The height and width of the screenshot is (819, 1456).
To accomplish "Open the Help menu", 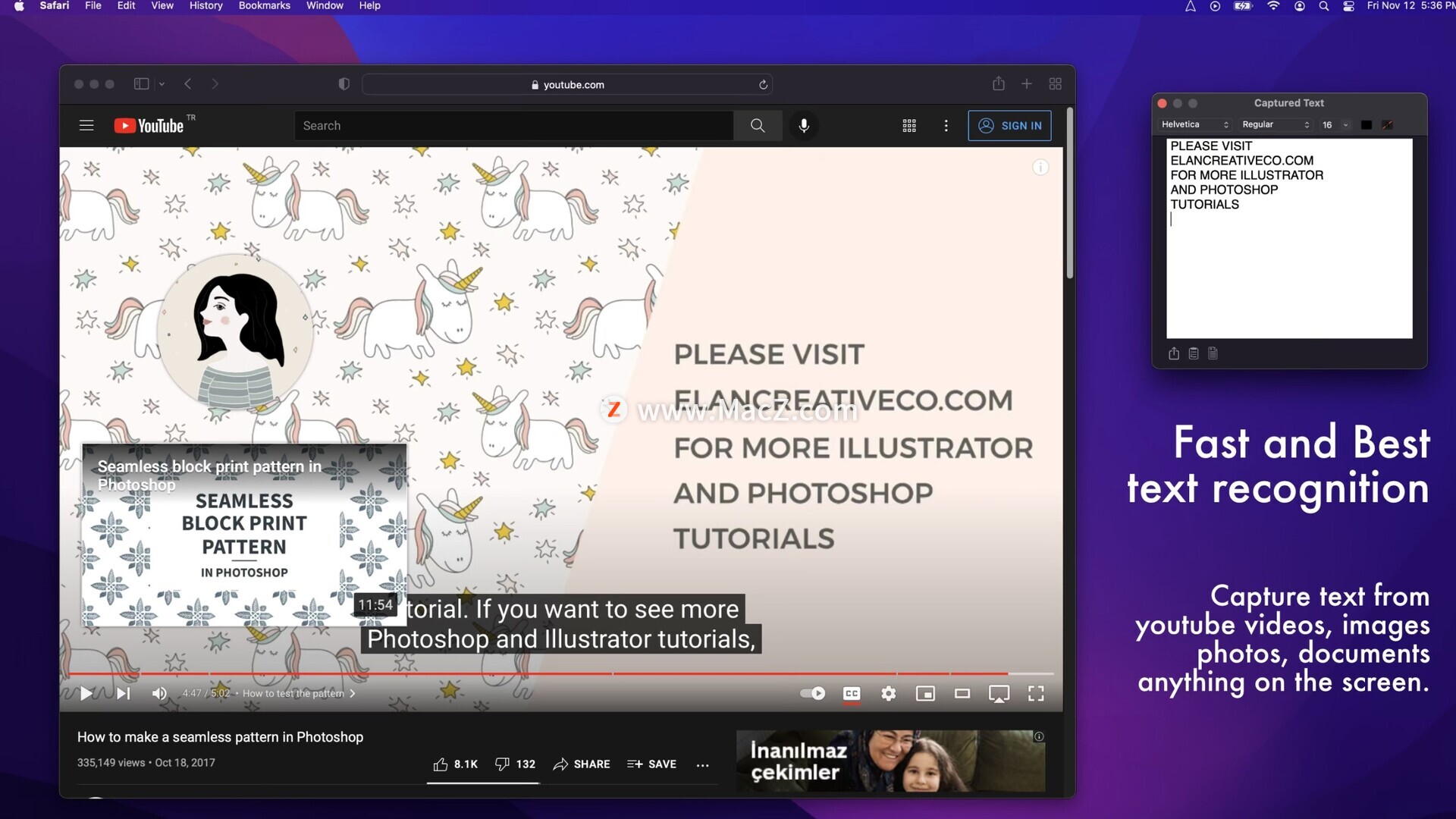I will tap(370, 6).
